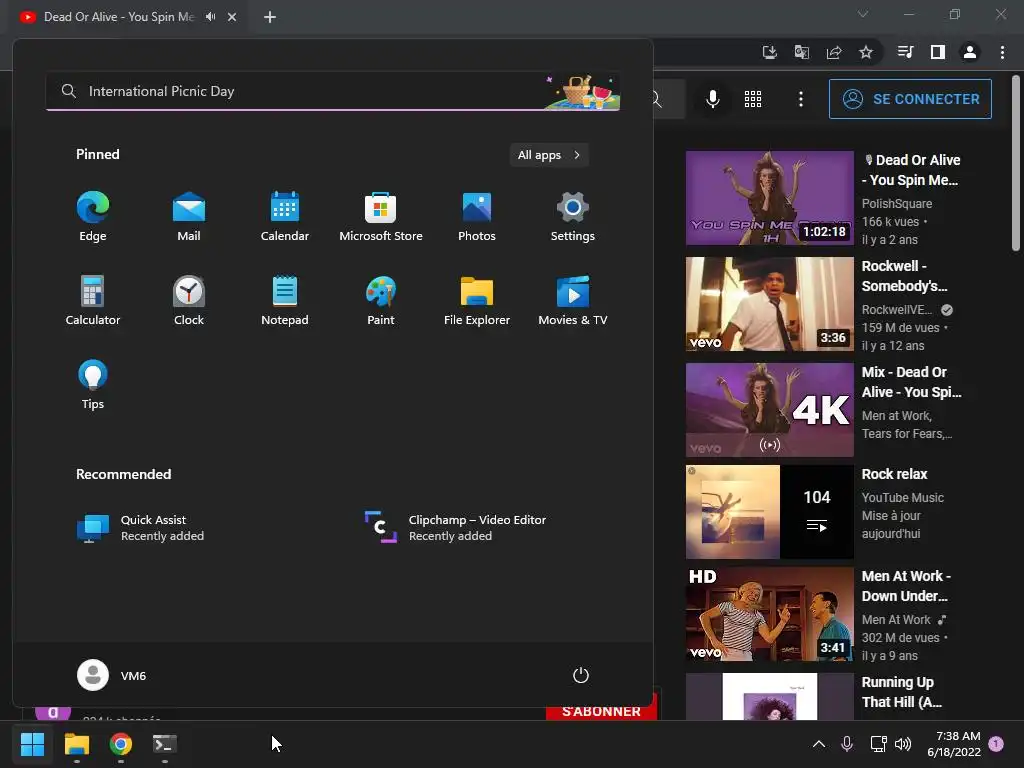Show hidden system tray icons
The image size is (1024, 768).
point(818,744)
